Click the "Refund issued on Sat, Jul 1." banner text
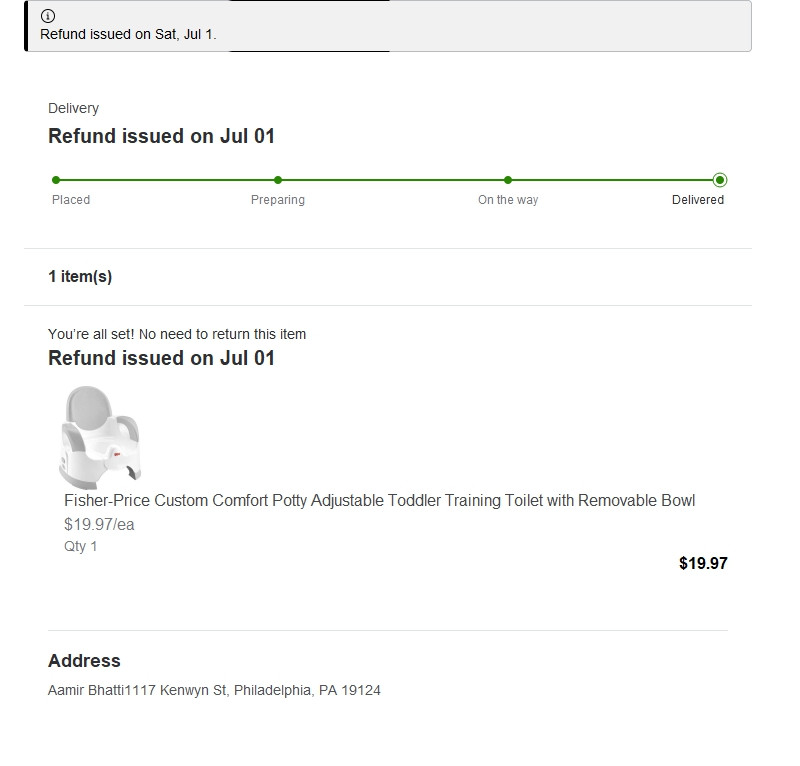The width and height of the screenshot is (800, 766). point(128,34)
